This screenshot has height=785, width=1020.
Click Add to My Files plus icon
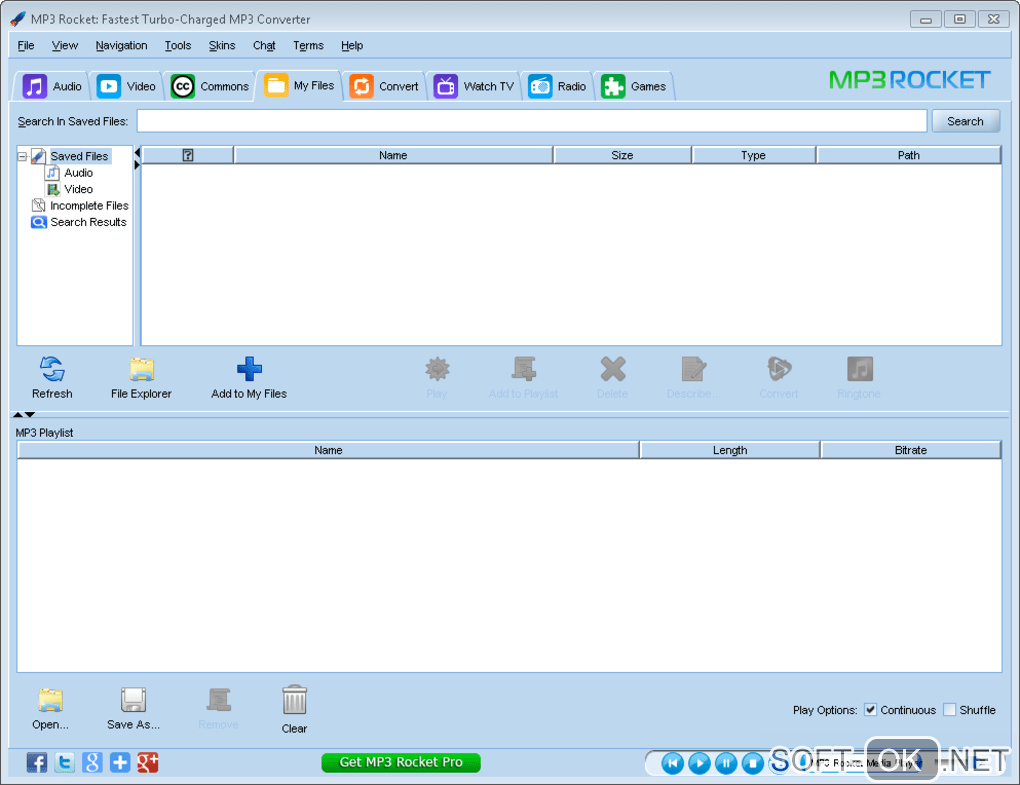pyautogui.click(x=249, y=369)
